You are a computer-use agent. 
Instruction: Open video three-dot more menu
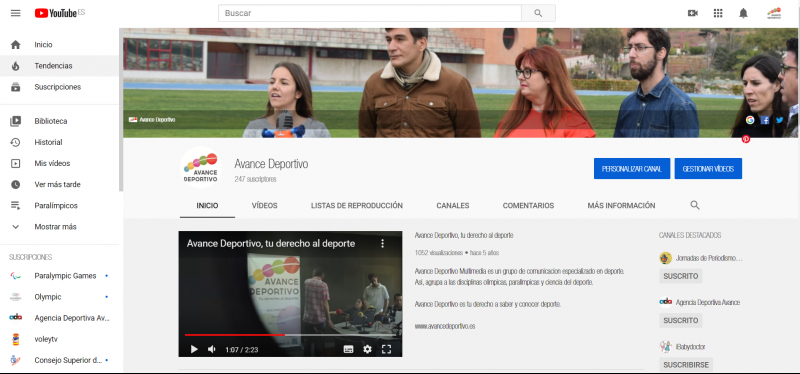click(383, 243)
